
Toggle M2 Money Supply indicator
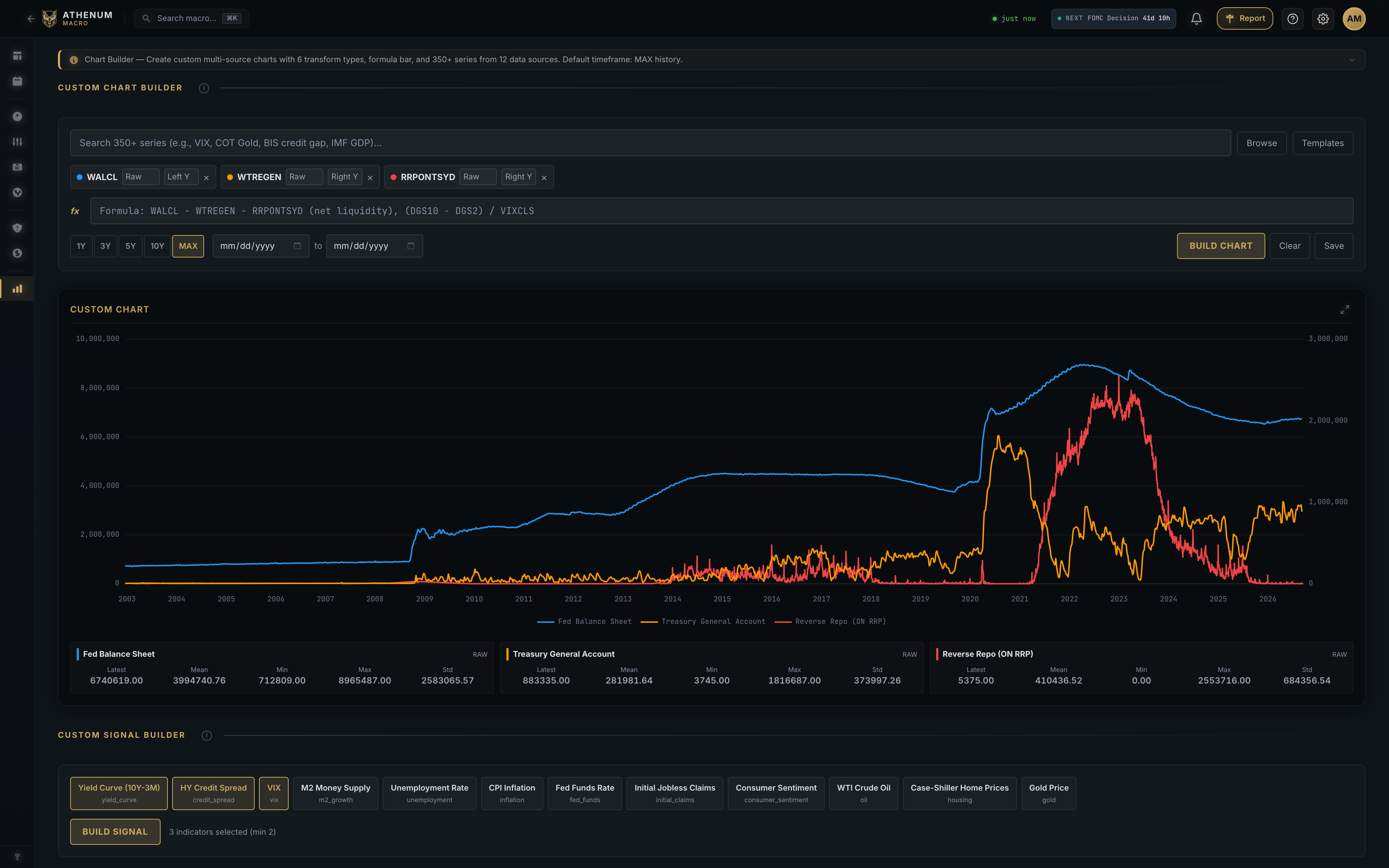coord(336,793)
